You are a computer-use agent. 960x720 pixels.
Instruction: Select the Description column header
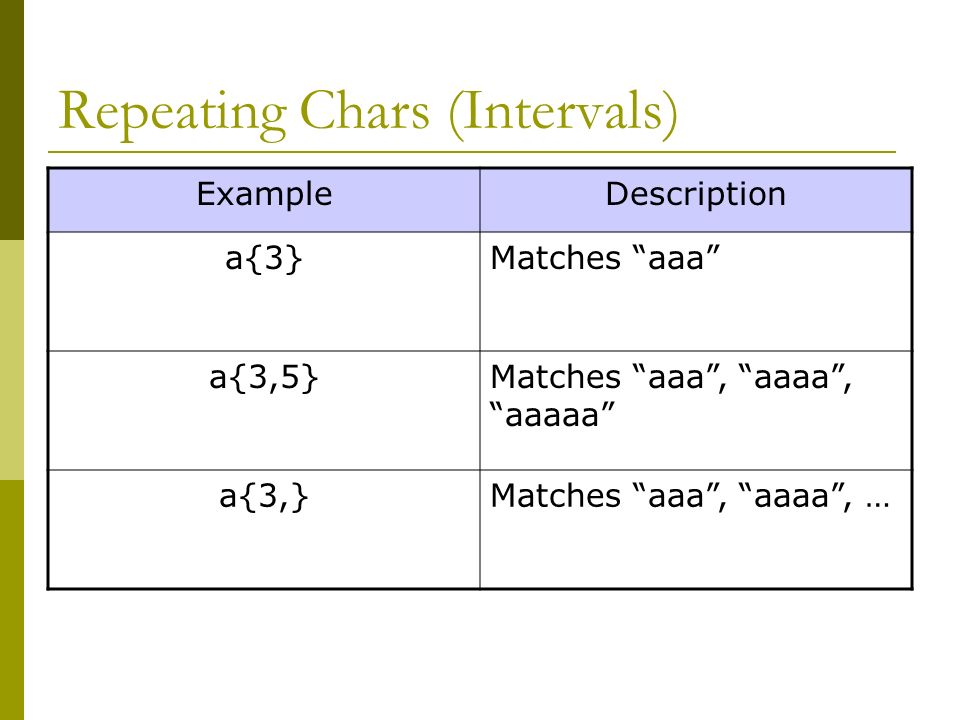pyautogui.click(x=696, y=194)
